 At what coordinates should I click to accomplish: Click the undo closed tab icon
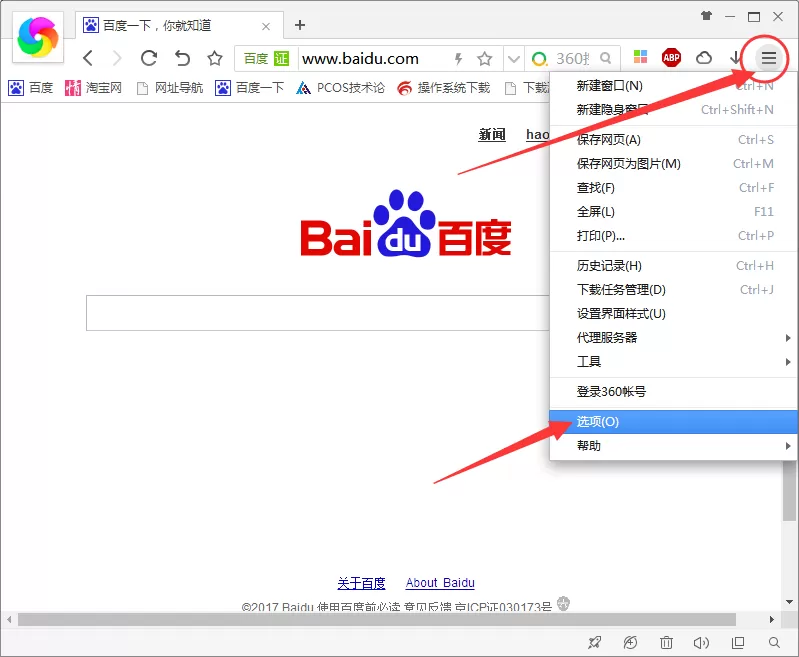[x=182, y=58]
